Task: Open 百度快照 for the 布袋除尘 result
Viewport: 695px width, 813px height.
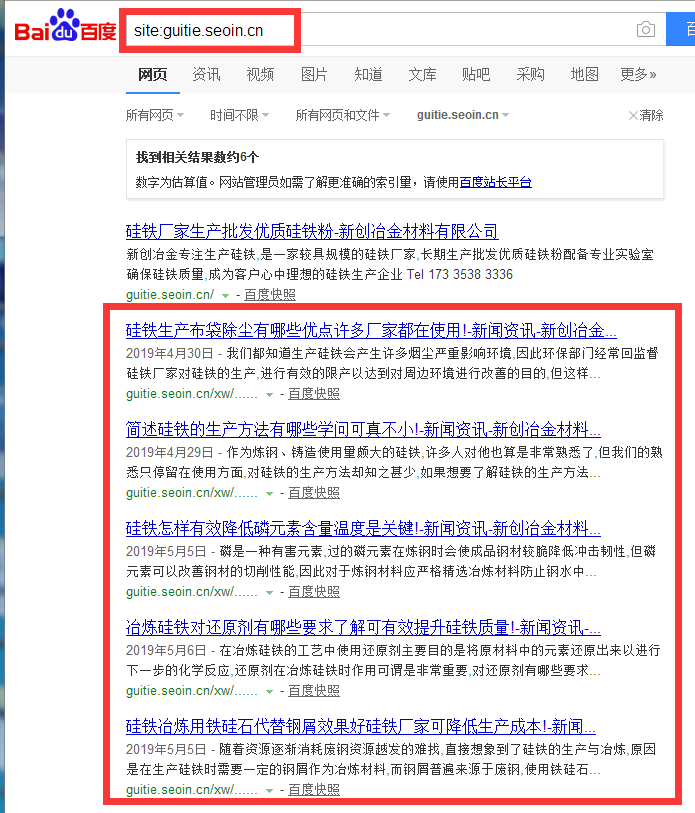Action: 314,394
